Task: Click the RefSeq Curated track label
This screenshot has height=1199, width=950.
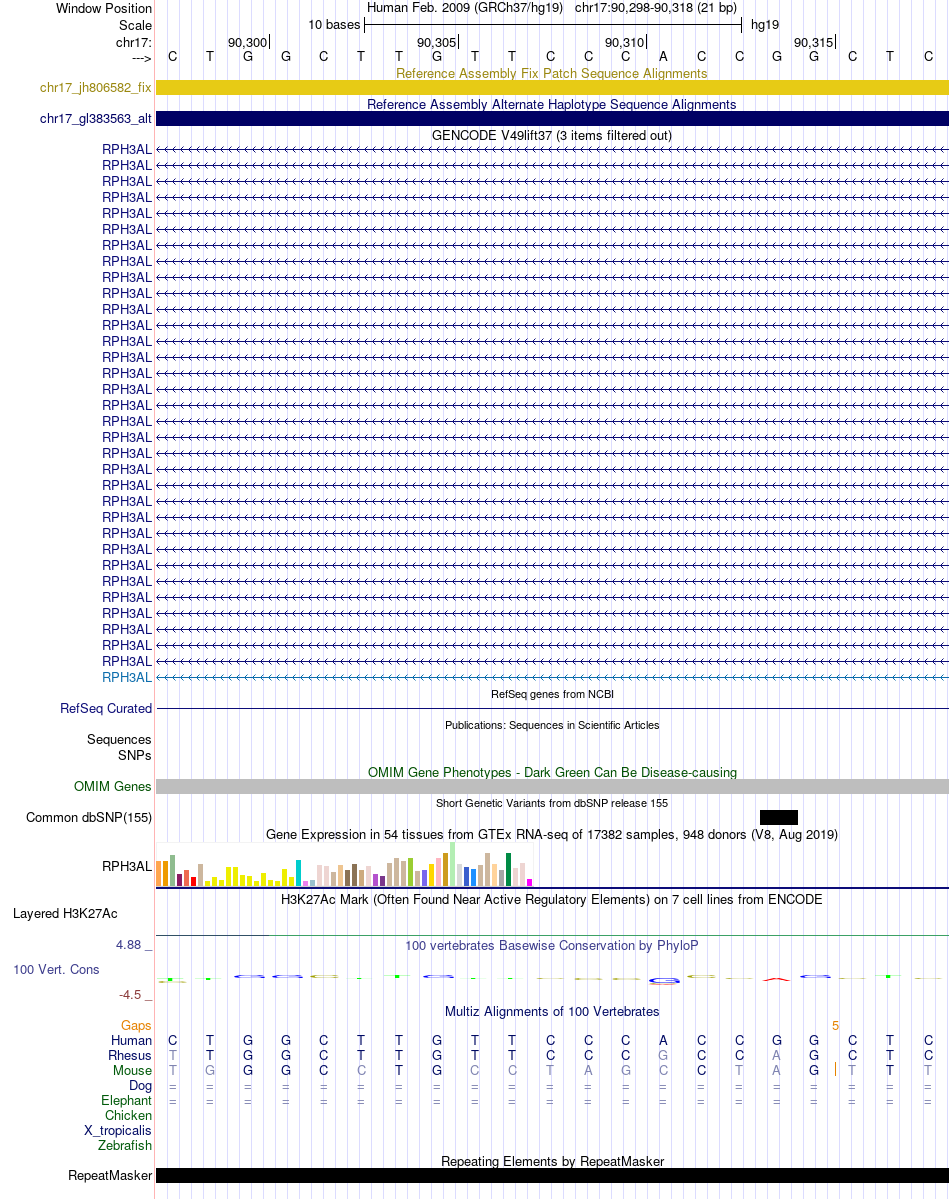Action: point(106,709)
